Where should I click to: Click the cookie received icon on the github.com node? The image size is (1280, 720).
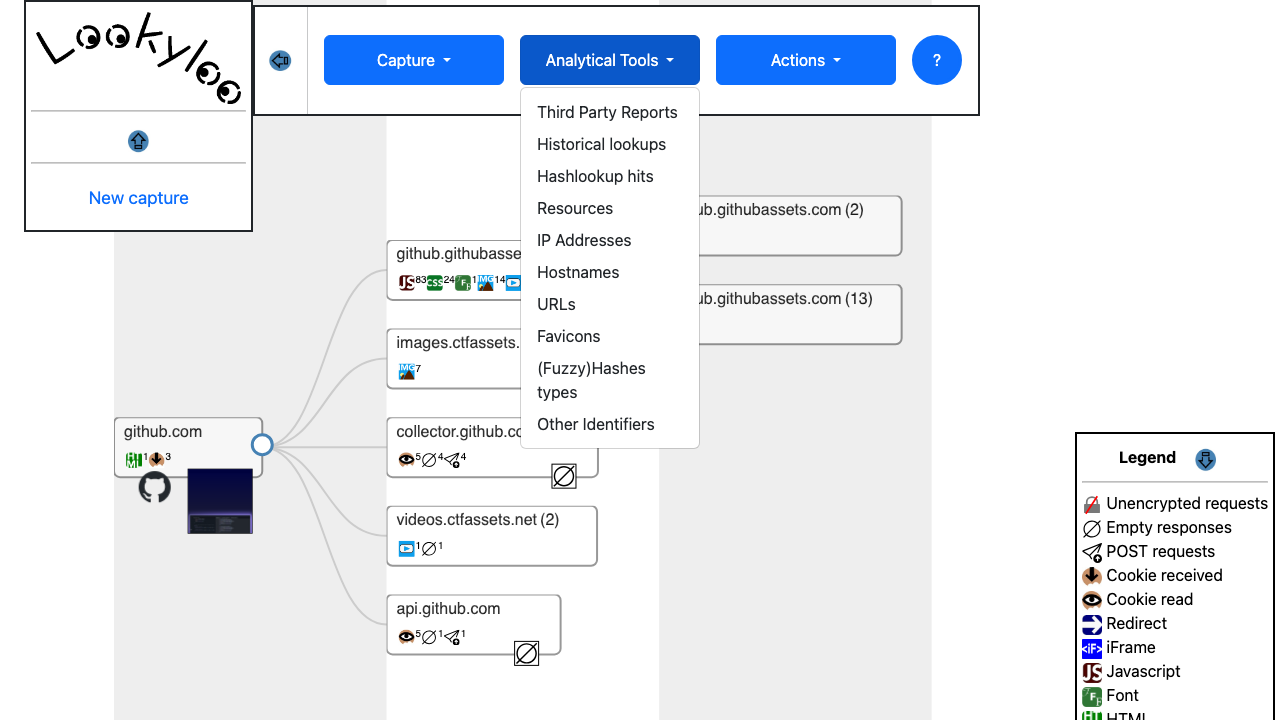click(157, 460)
